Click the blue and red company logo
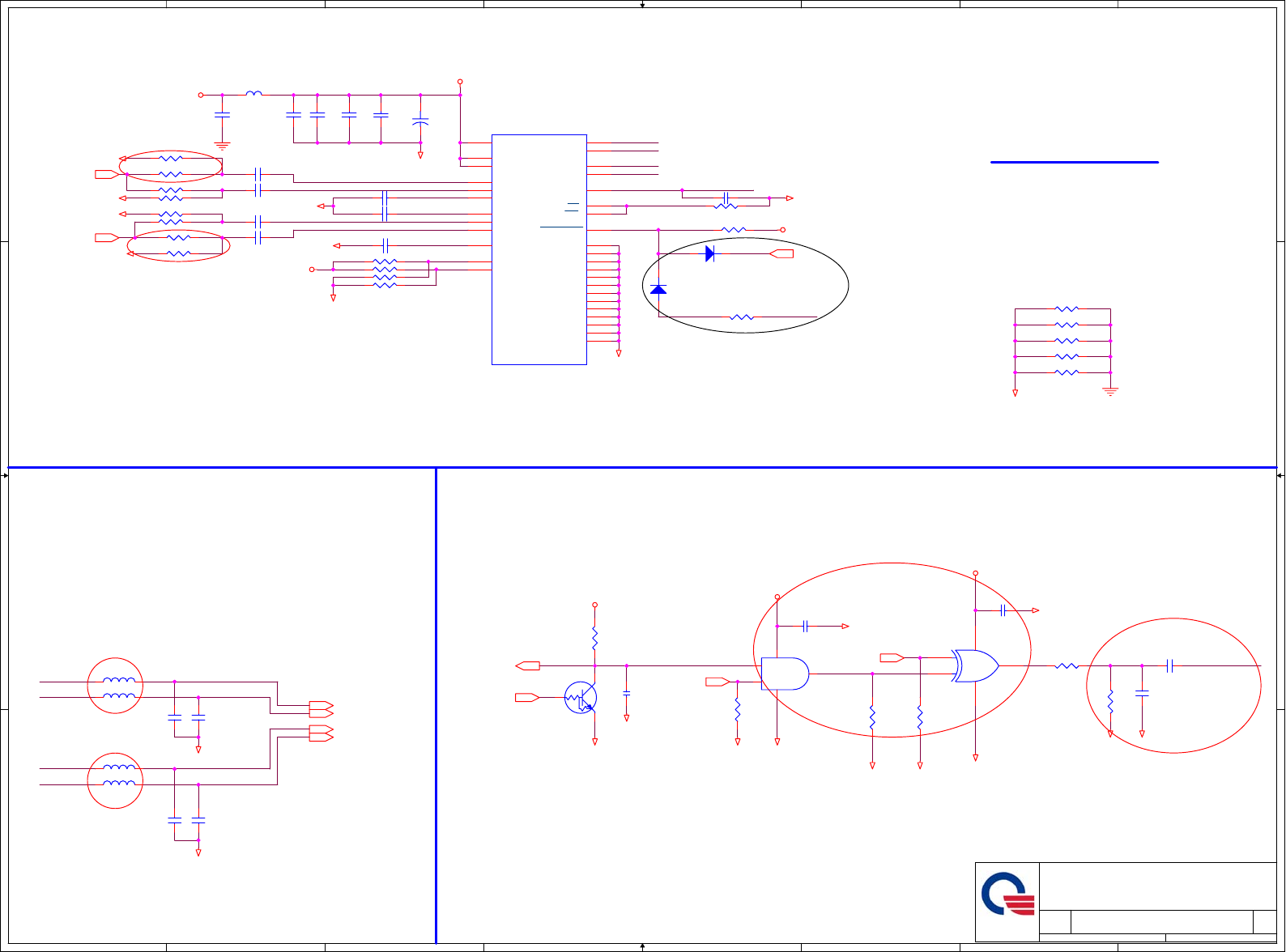The height and width of the screenshot is (952, 1286). (1007, 894)
